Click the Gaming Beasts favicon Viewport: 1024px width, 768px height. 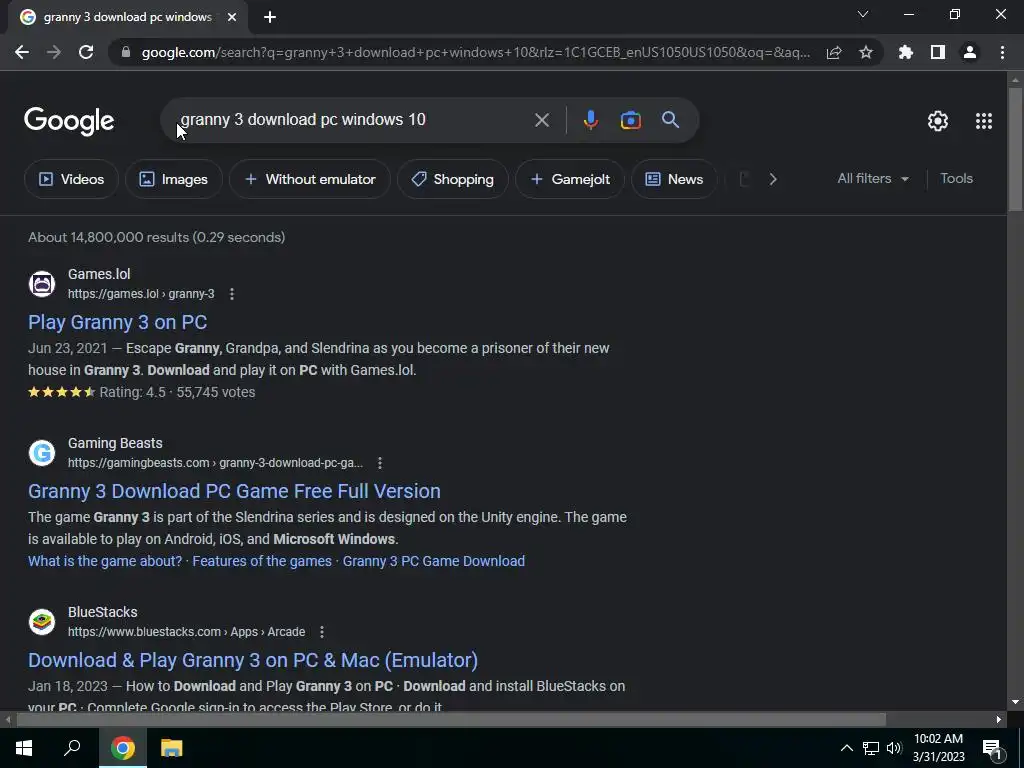tap(42, 453)
